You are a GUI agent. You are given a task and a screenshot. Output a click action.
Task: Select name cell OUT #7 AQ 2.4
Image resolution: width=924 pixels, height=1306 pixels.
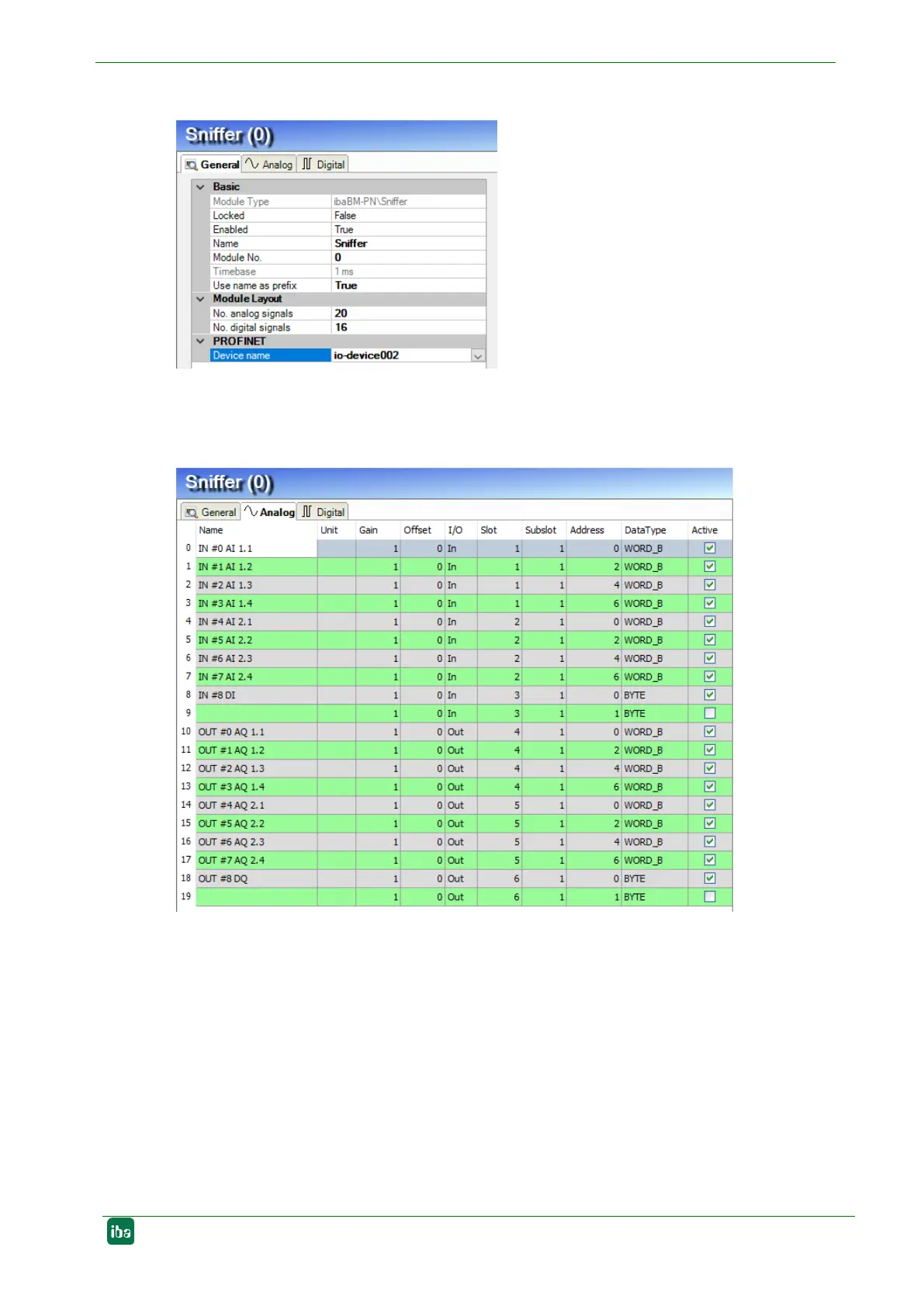[257, 861]
